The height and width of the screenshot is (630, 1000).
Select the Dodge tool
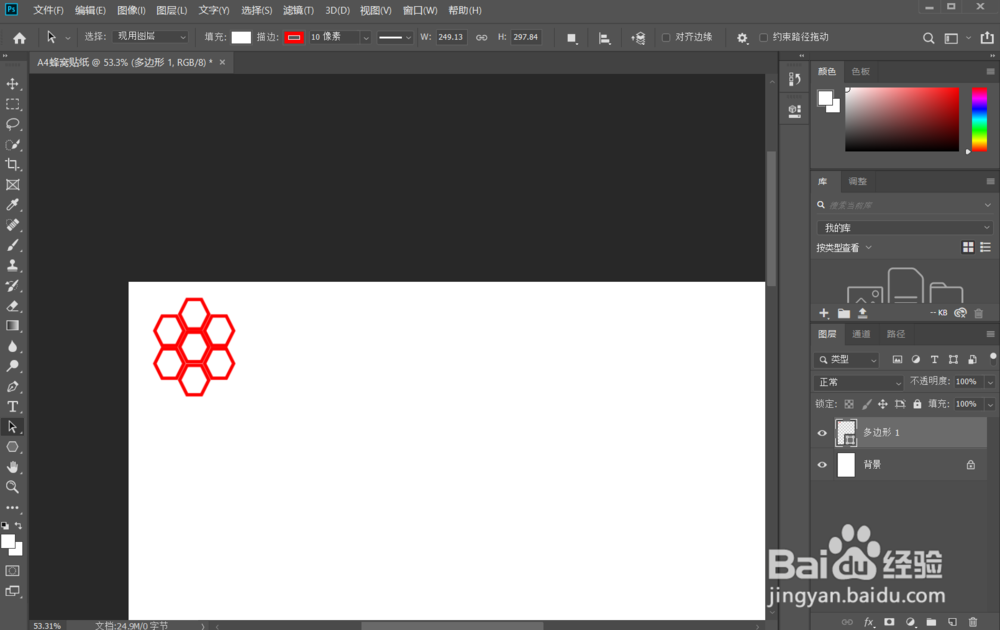click(13, 366)
